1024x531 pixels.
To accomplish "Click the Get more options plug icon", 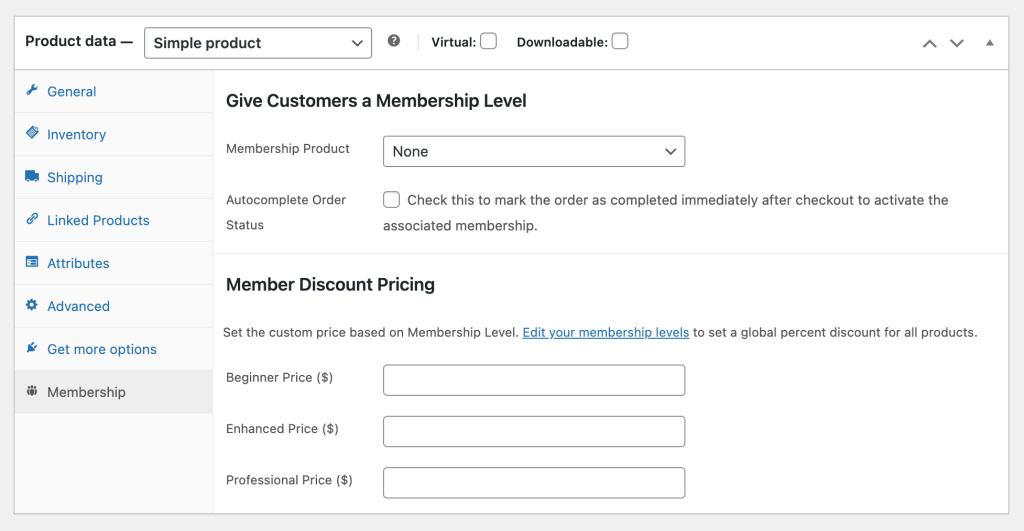I will pyautogui.click(x=32, y=349).
